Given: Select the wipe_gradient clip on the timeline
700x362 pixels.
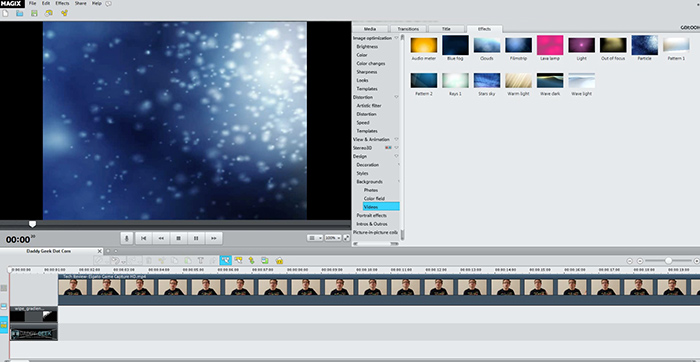Looking at the screenshot, I should coord(34,314).
